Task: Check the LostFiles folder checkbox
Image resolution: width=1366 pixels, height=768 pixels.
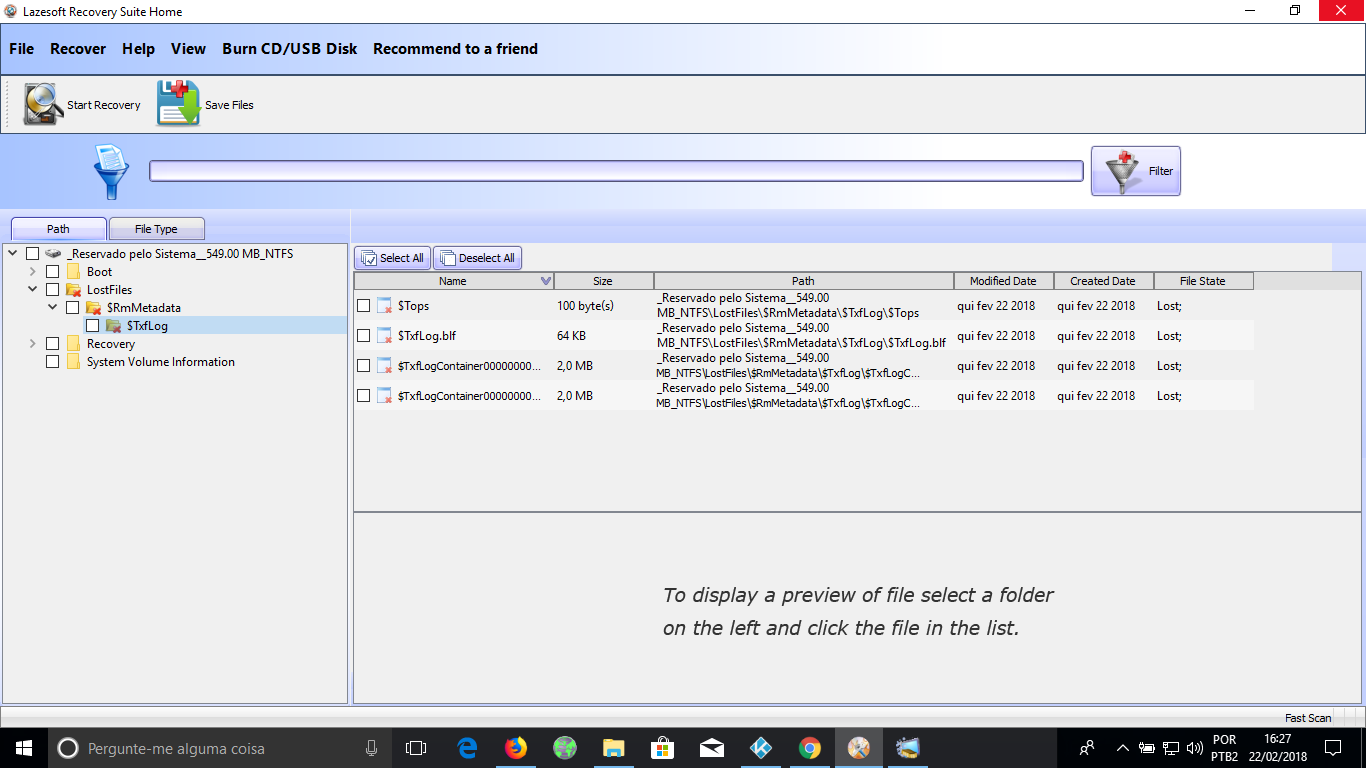Action: (53, 290)
